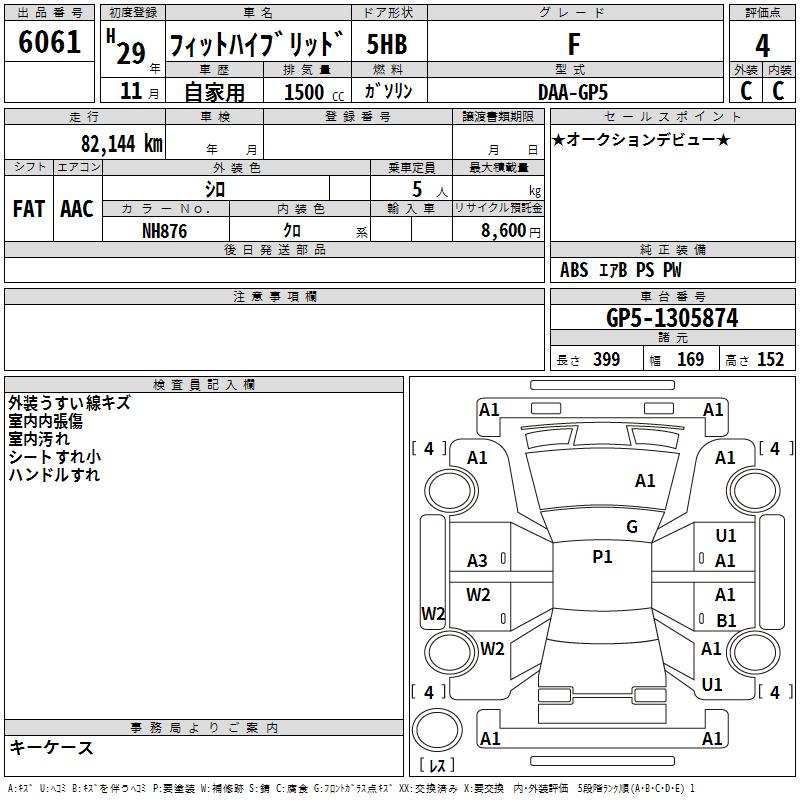
Task: Click the spare tire label レス
Action: pos(437,765)
